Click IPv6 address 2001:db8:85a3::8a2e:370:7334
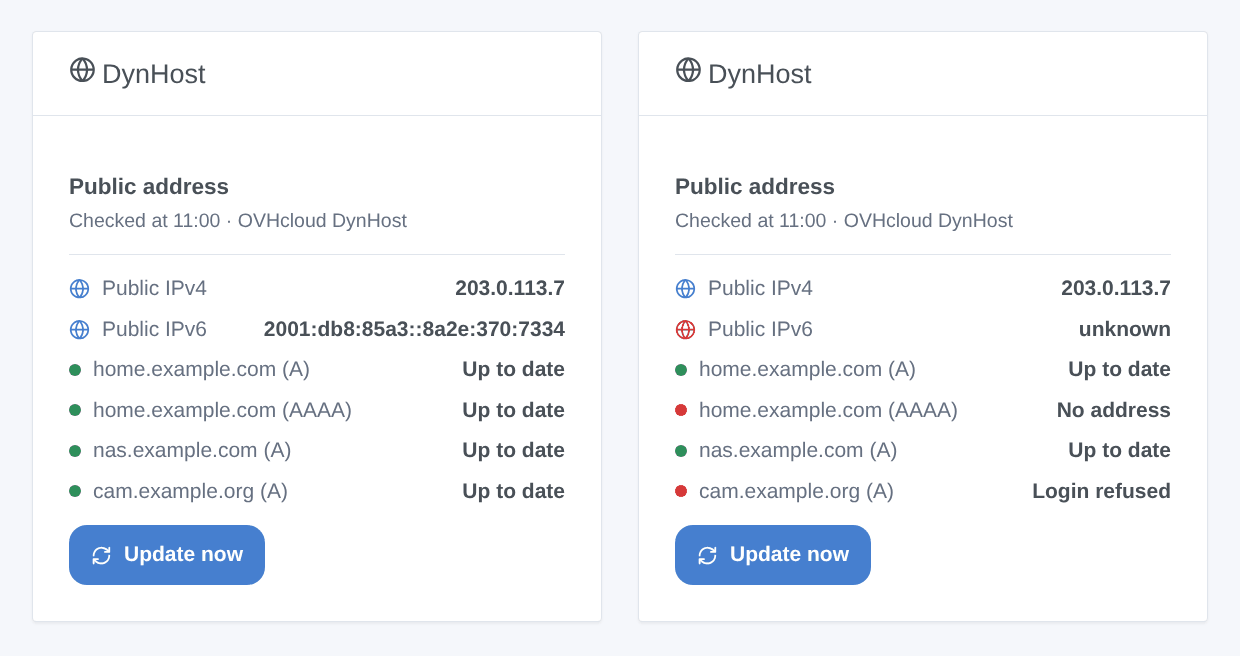Image resolution: width=1240 pixels, height=656 pixels. [x=414, y=329]
